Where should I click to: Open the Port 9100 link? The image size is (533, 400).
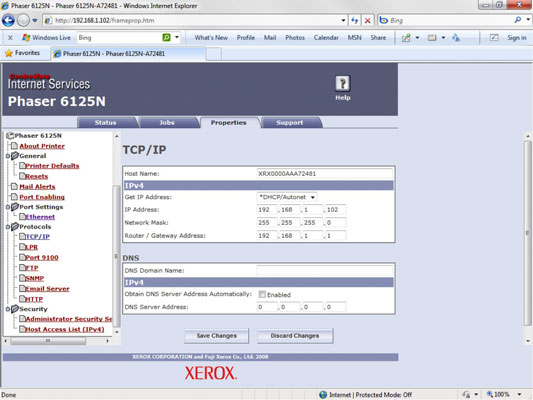42,258
